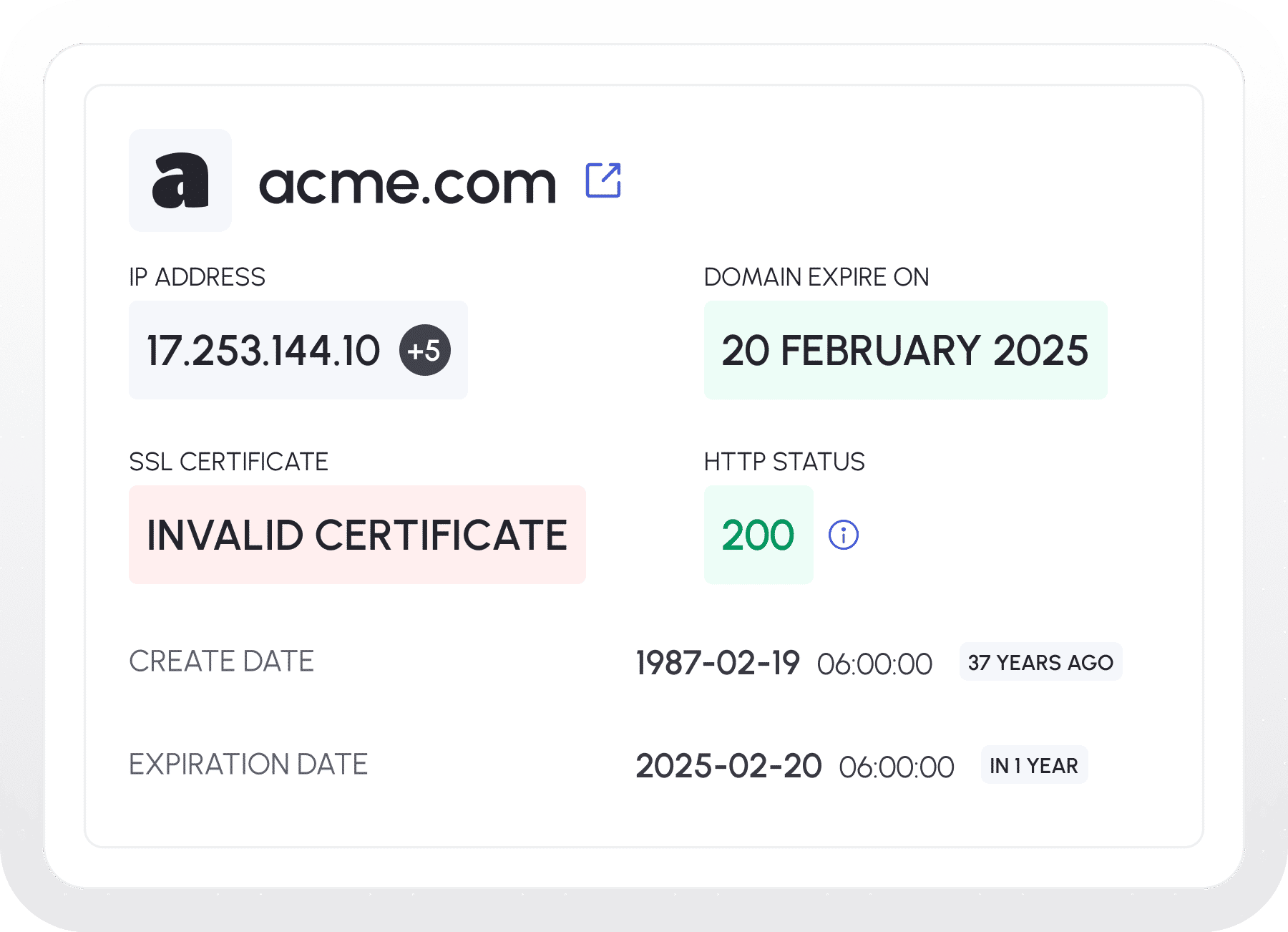This screenshot has width=1288, height=932.
Task: Open the external link icon beside acme.com
Action: pos(603,180)
